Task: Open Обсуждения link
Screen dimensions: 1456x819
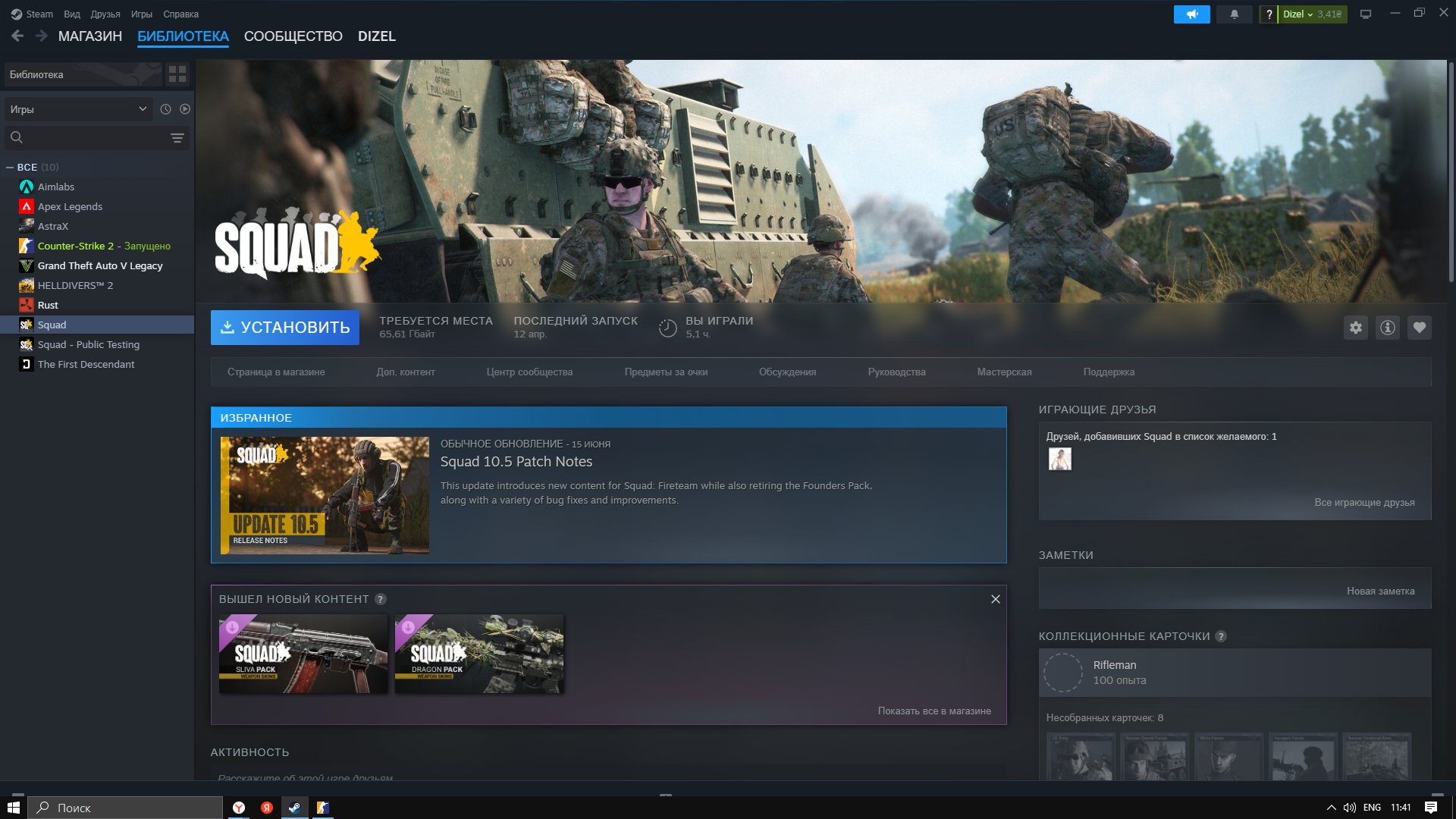Action: click(787, 372)
